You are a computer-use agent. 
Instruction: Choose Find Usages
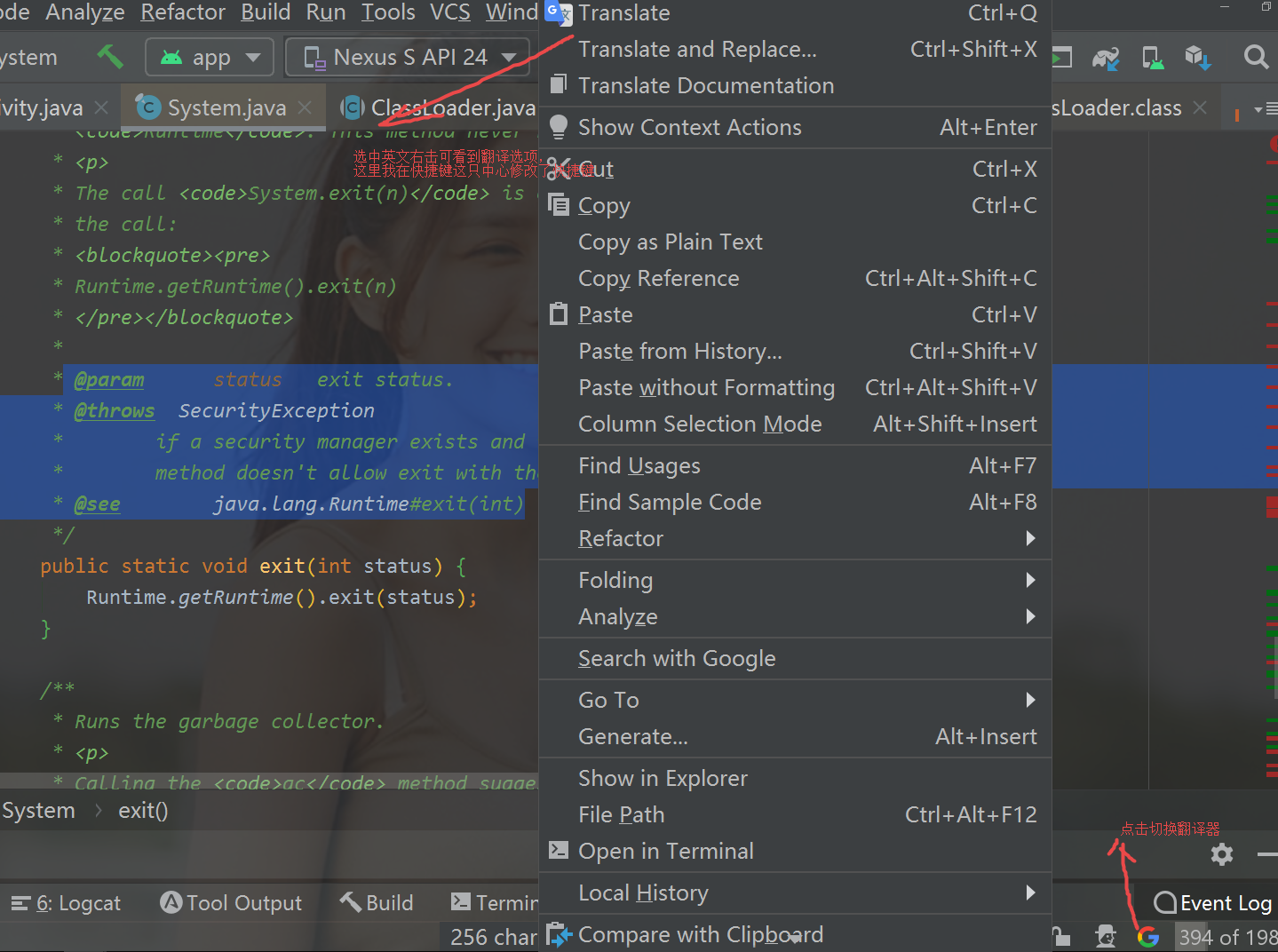coord(795,465)
